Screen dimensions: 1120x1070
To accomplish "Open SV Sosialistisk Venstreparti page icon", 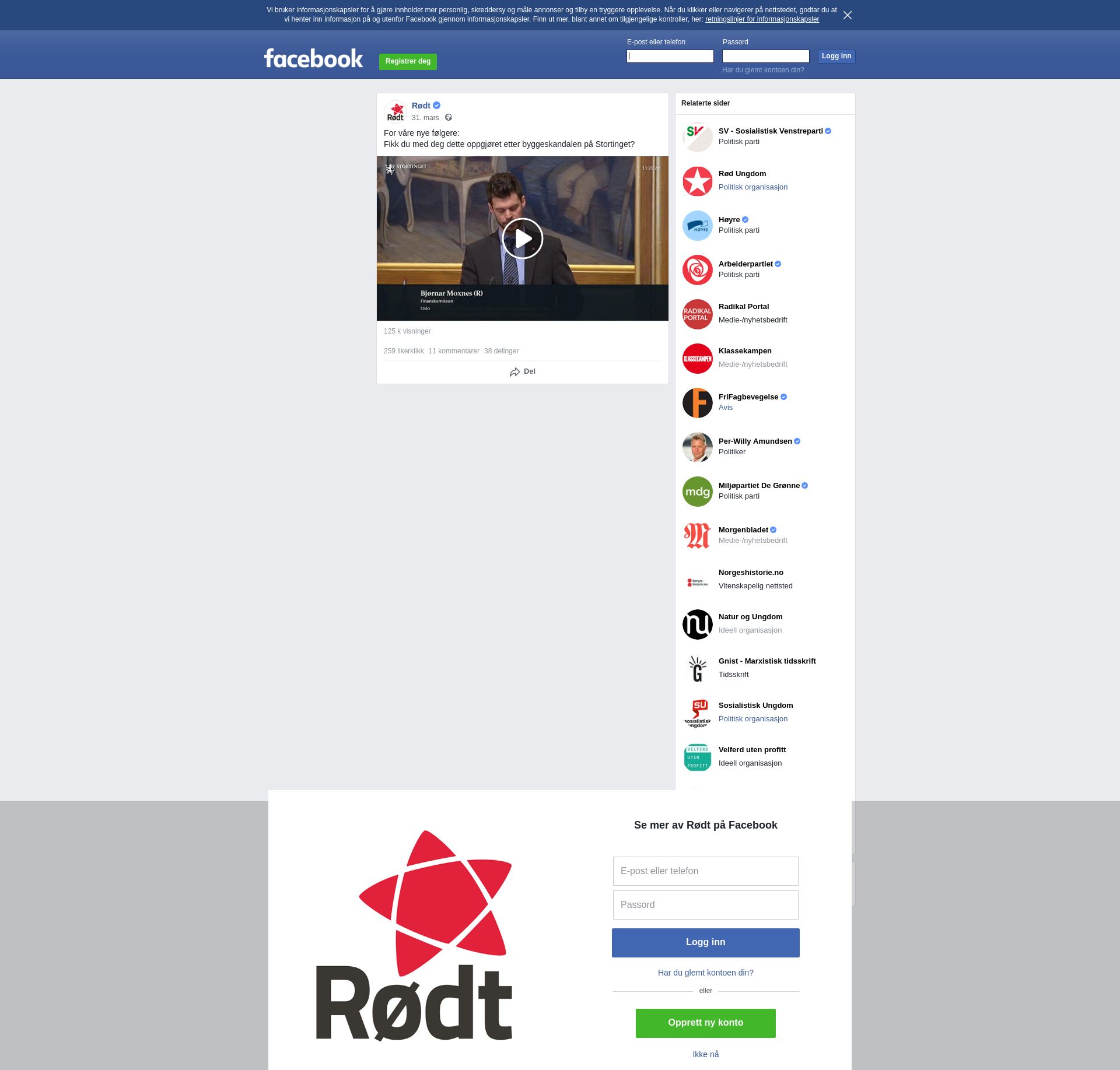I will pyautogui.click(x=697, y=137).
